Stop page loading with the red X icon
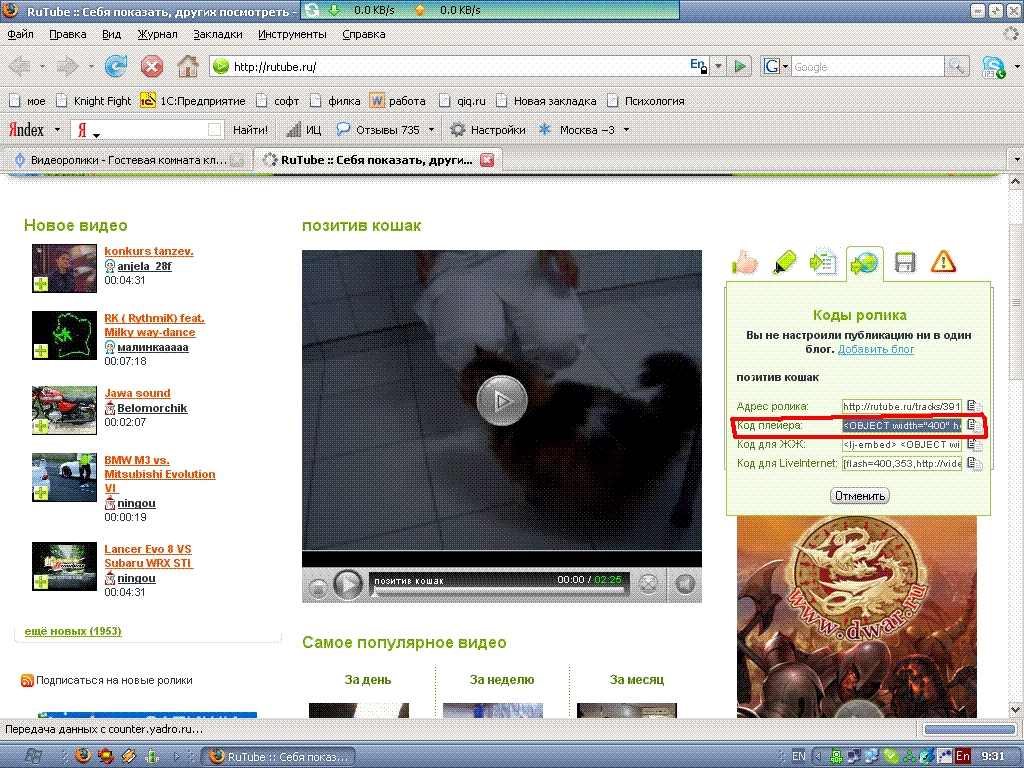1024x768 pixels. (152, 66)
